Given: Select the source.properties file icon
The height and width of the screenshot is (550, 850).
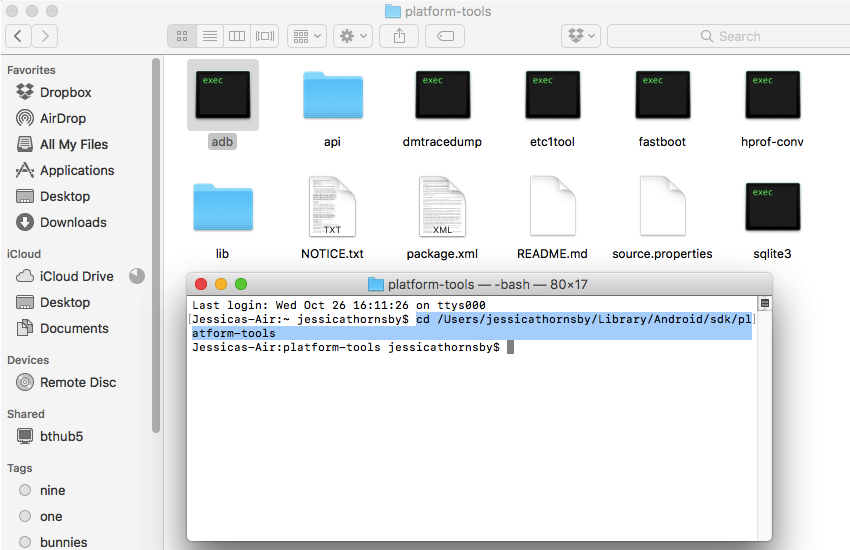Looking at the screenshot, I should (x=662, y=206).
